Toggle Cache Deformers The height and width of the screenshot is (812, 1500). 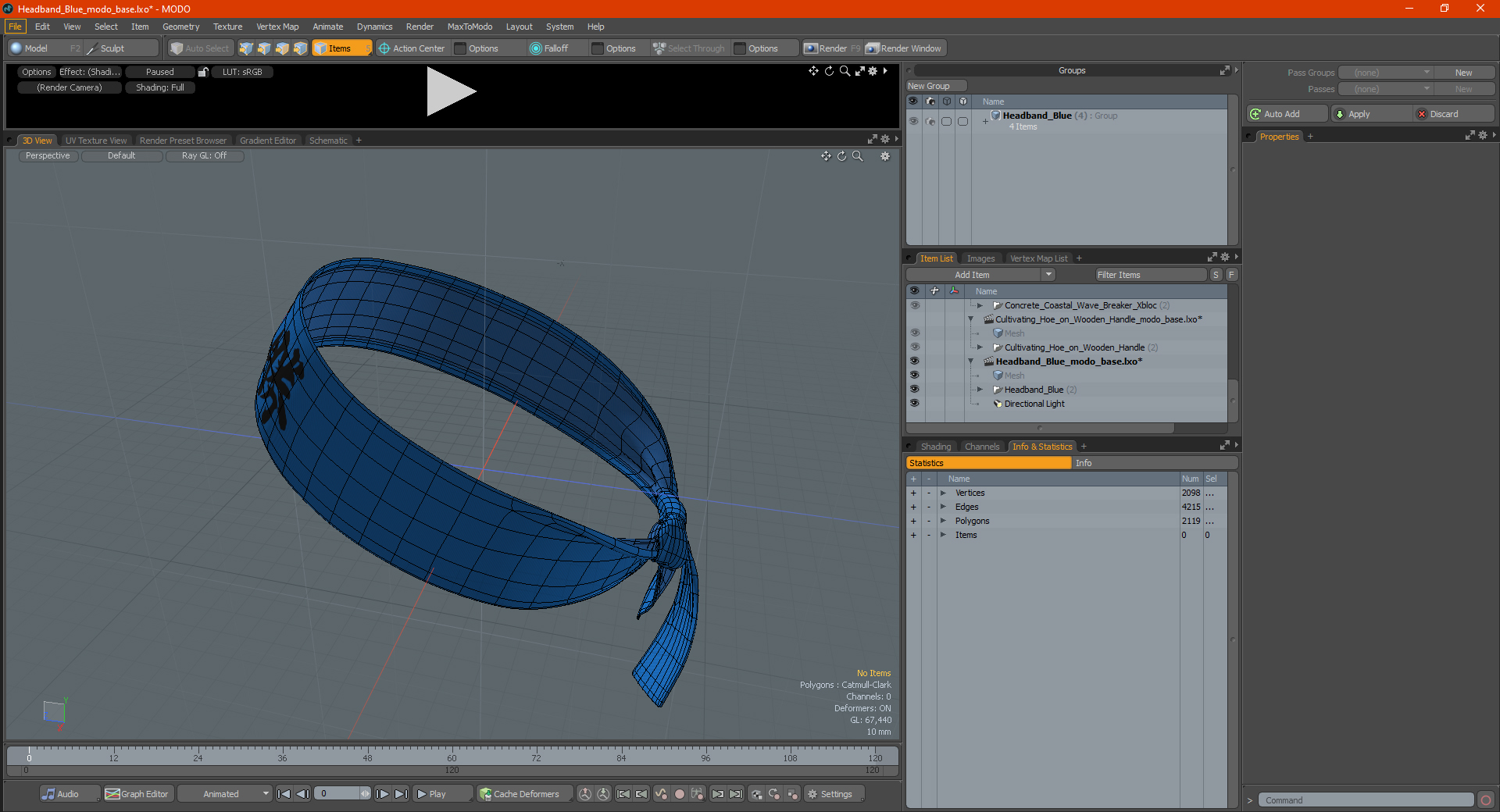click(x=524, y=794)
